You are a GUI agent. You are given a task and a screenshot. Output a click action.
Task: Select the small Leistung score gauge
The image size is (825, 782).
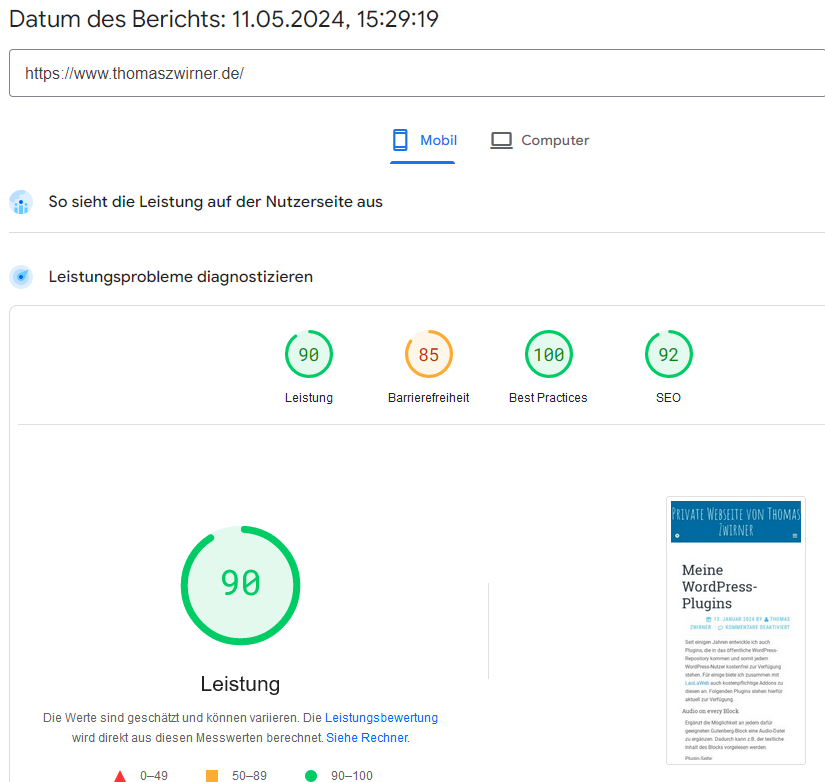(308, 354)
